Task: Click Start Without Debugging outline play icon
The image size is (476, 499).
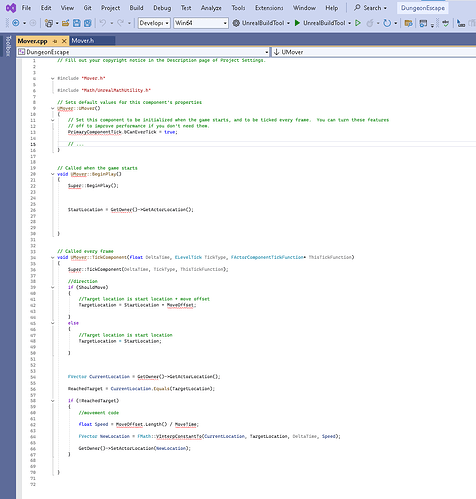Action: (358, 23)
